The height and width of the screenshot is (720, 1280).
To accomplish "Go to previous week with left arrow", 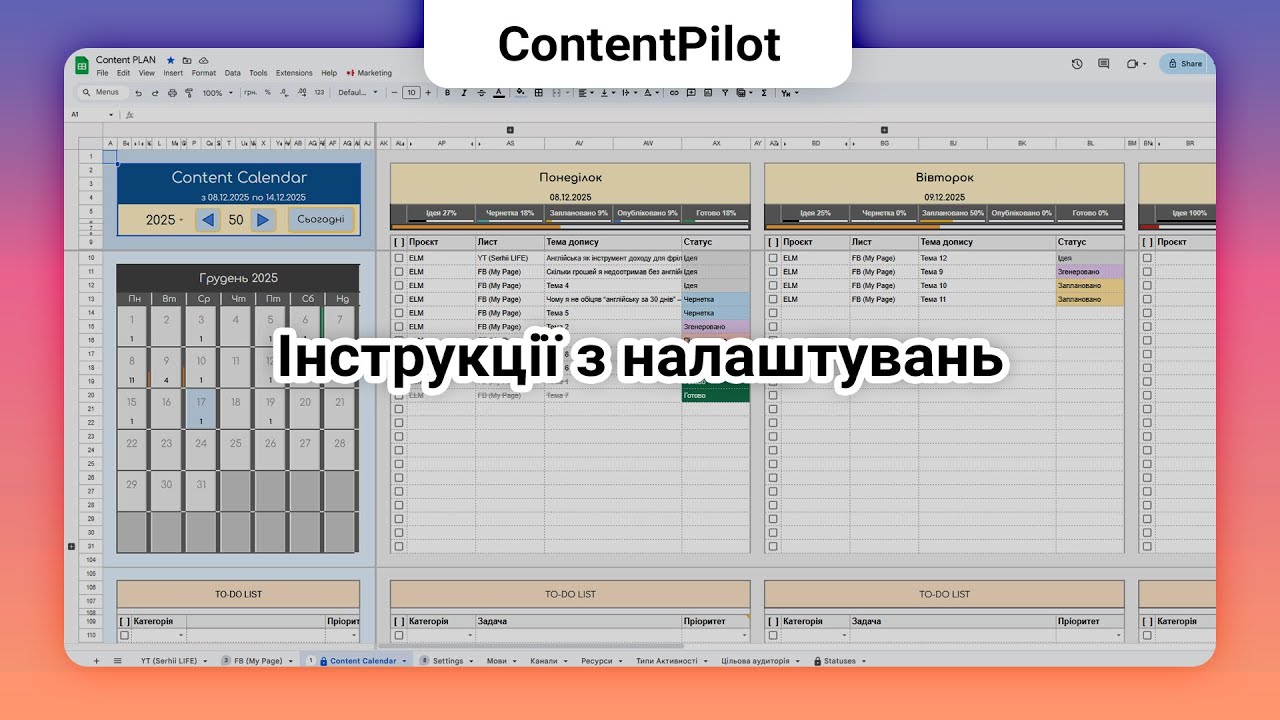I will coord(208,220).
